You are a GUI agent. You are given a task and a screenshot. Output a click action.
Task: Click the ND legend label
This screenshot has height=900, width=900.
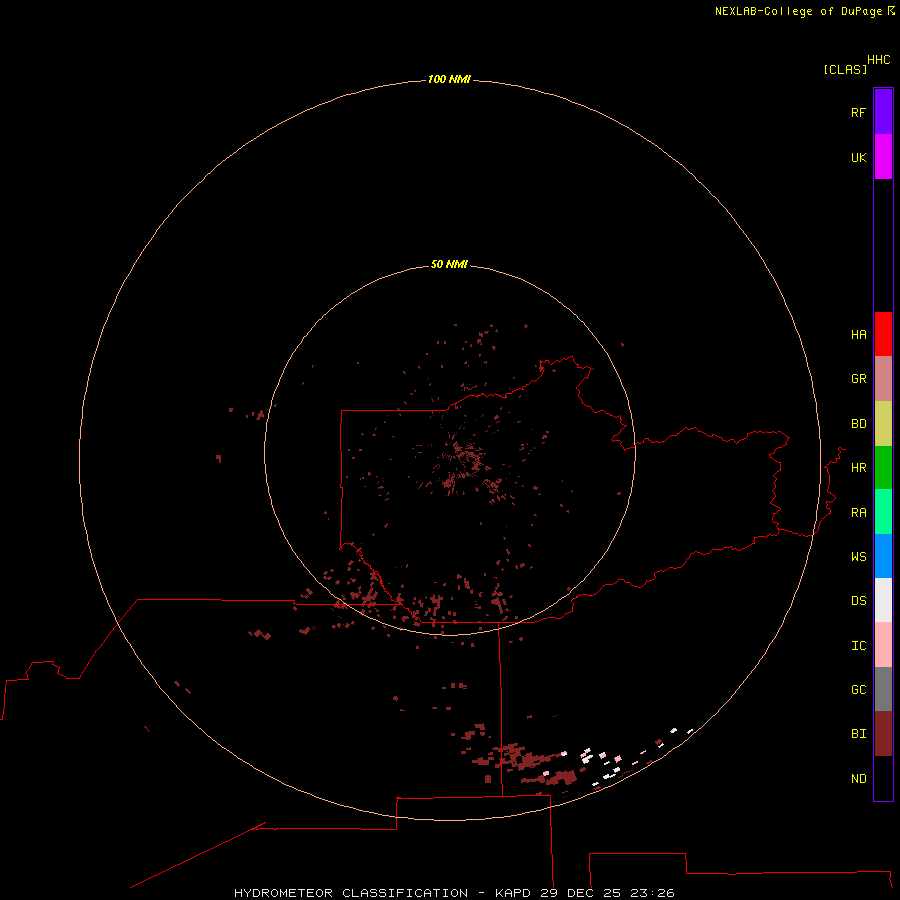pos(858,779)
